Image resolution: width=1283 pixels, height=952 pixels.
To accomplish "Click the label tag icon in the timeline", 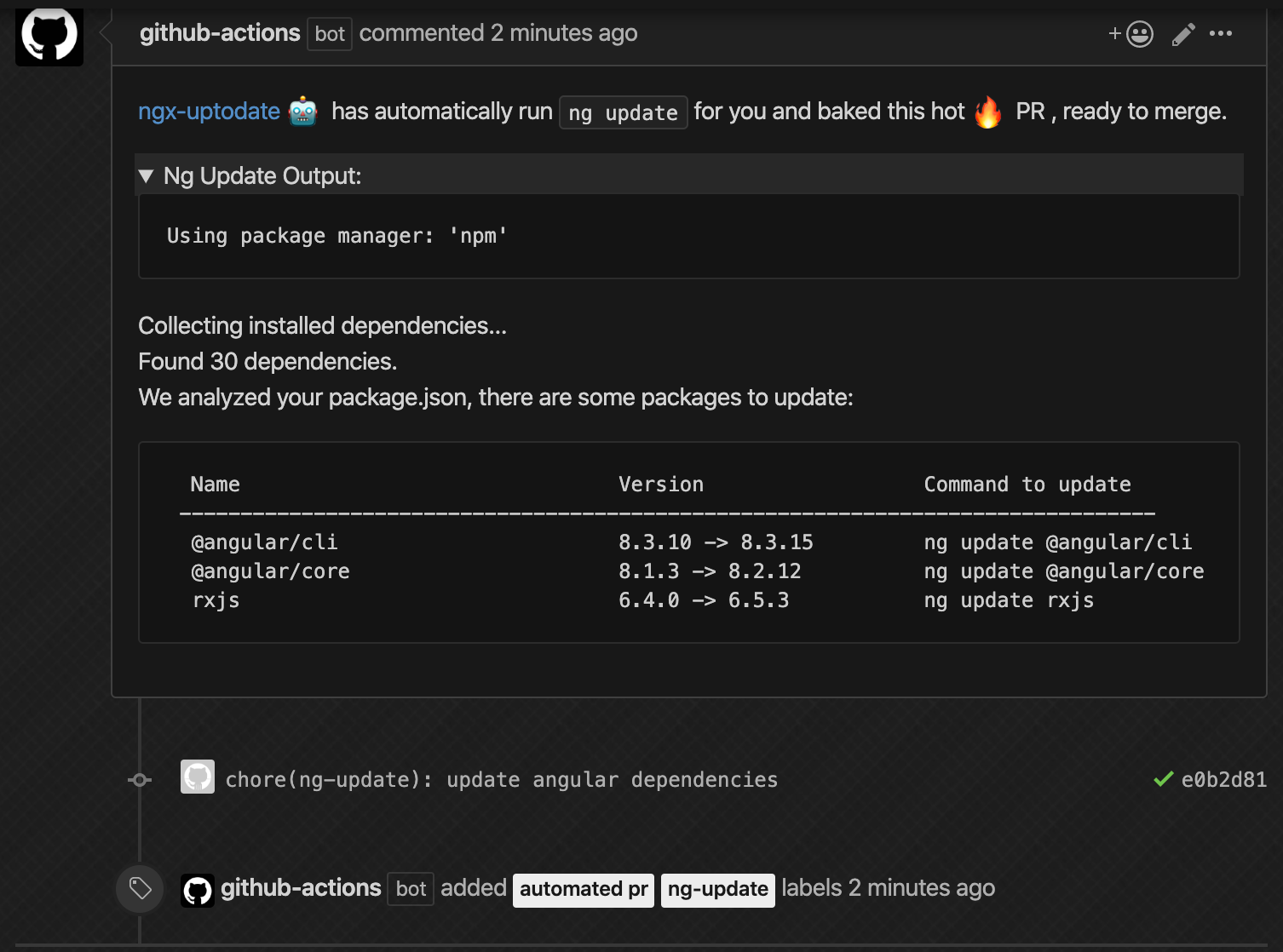I will 139,888.
